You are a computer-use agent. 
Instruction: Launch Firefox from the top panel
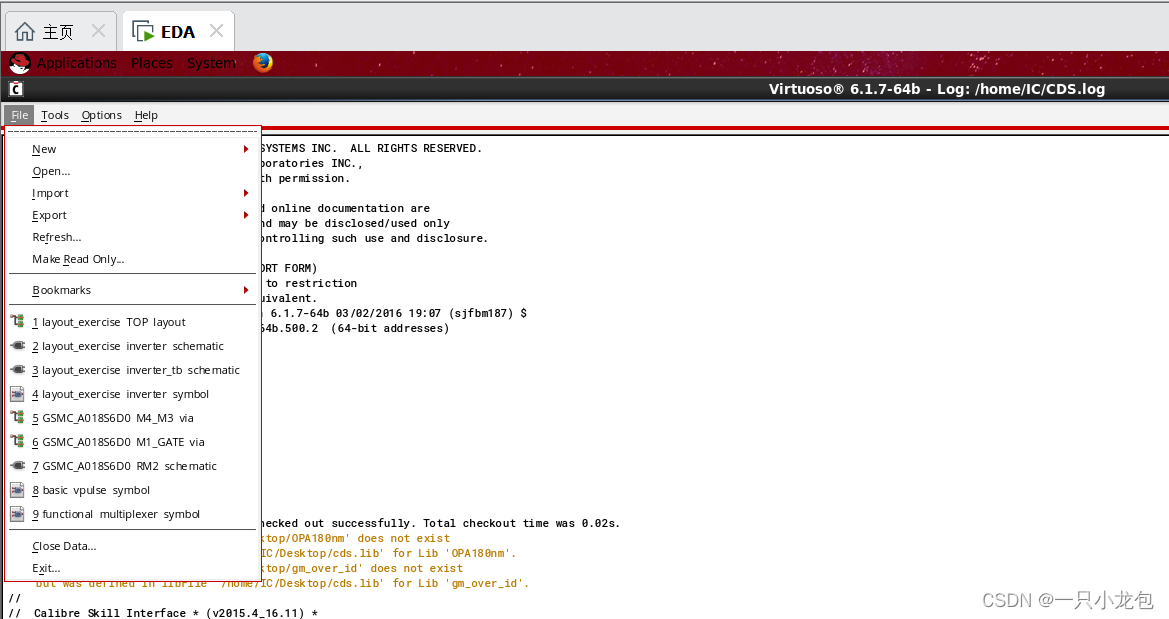coord(262,63)
